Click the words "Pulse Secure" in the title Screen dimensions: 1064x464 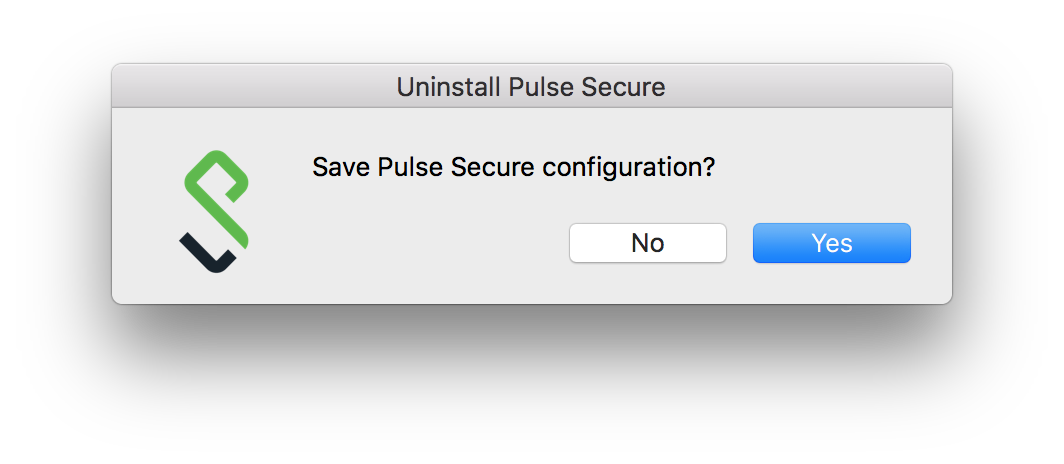587,87
